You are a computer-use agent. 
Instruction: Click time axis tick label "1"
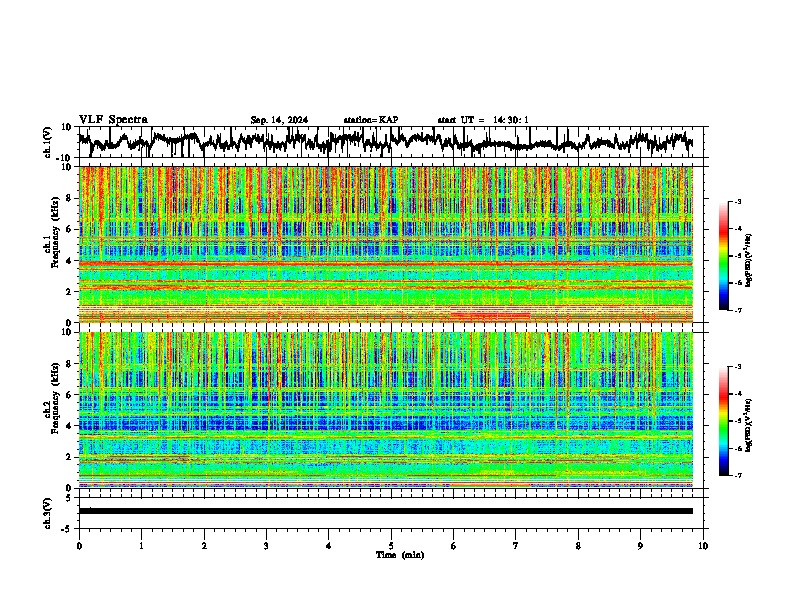(x=141, y=546)
